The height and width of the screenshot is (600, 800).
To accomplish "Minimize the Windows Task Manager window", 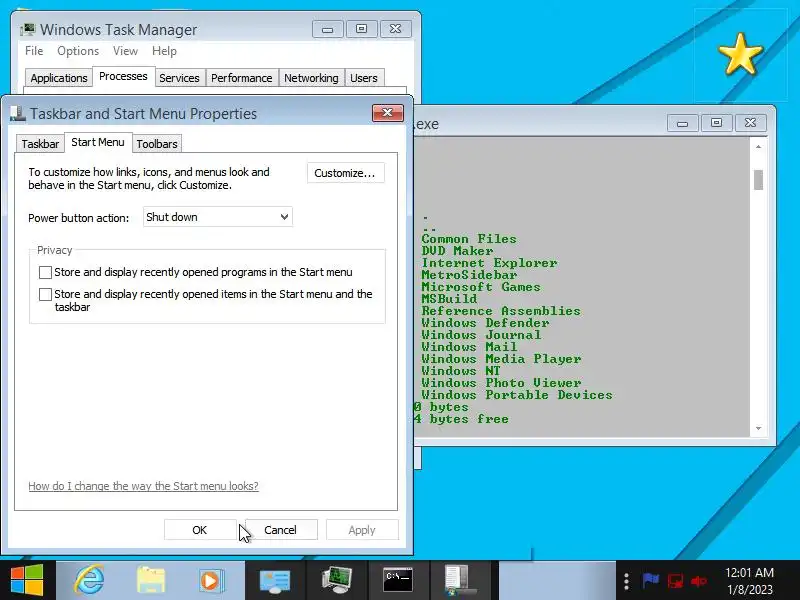I will coord(328,29).
